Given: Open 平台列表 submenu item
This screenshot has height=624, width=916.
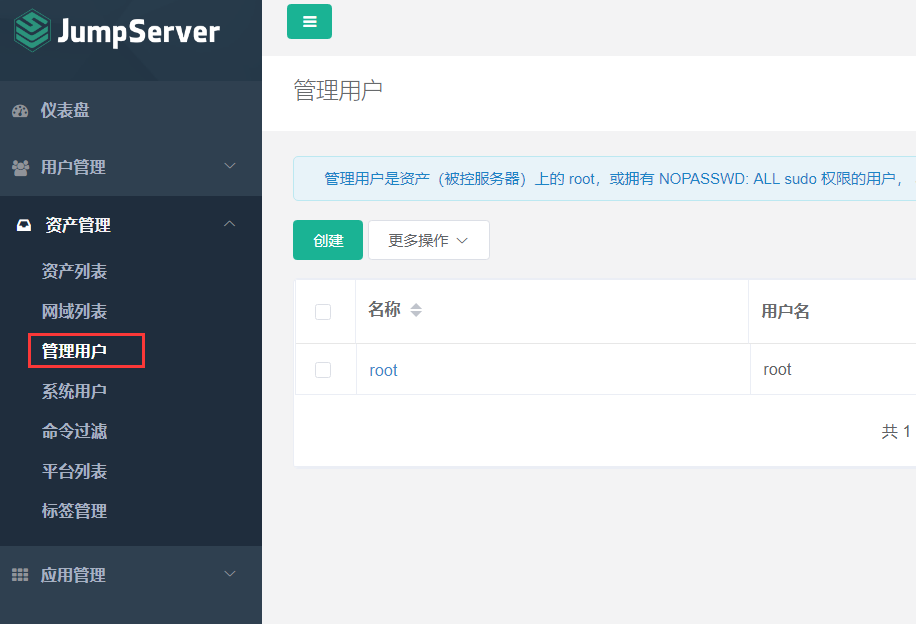Looking at the screenshot, I should (74, 471).
